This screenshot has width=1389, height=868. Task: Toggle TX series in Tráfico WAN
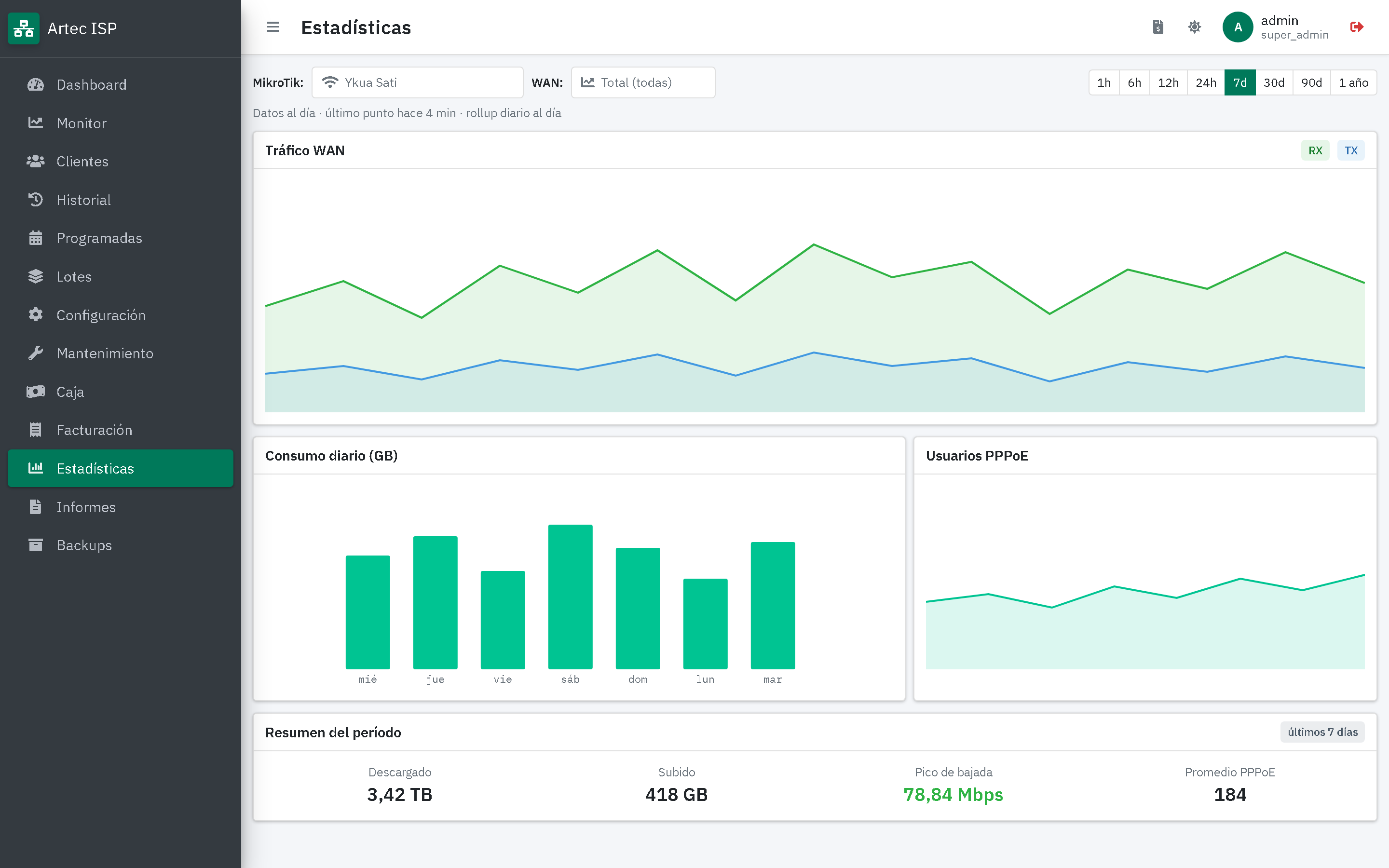(1350, 150)
